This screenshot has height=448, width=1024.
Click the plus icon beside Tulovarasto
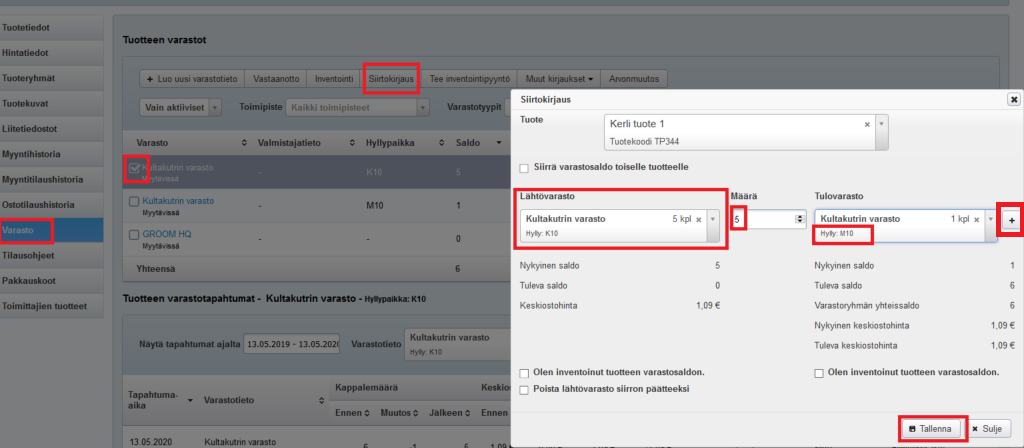pos(1010,220)
